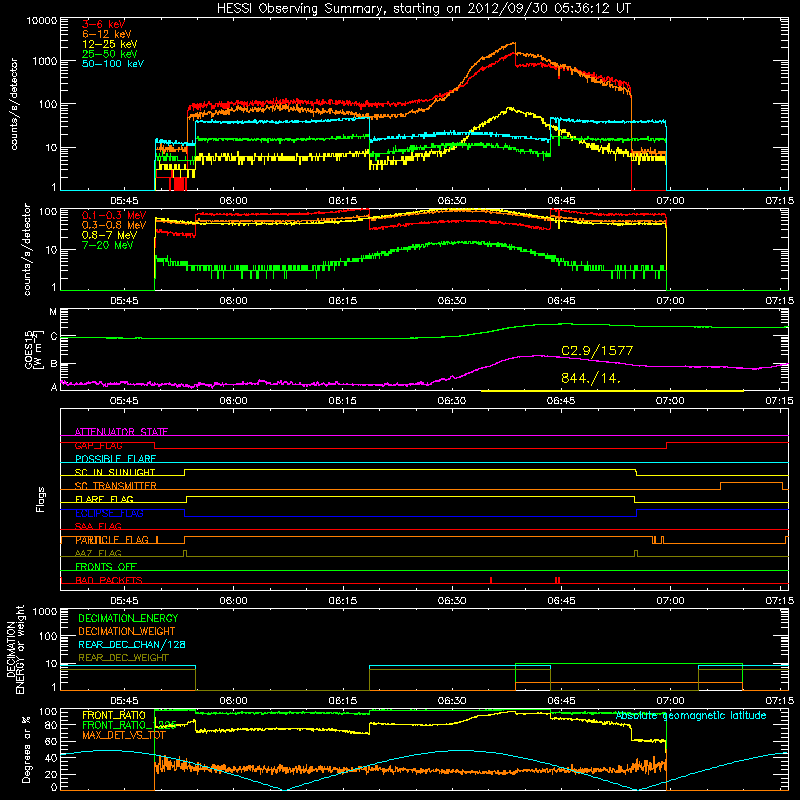The height and width of the screenshot is (800, 800).
Task: Select the FRONTS_OFF flag label
Action: point(106,567)
